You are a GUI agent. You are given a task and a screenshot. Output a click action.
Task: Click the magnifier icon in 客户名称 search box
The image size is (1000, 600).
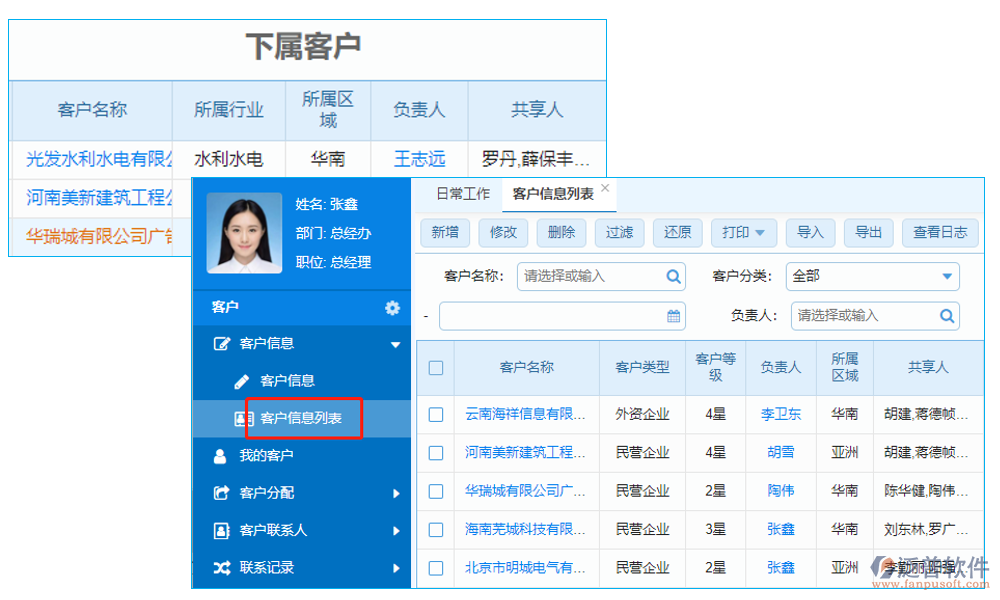(673, 277)
